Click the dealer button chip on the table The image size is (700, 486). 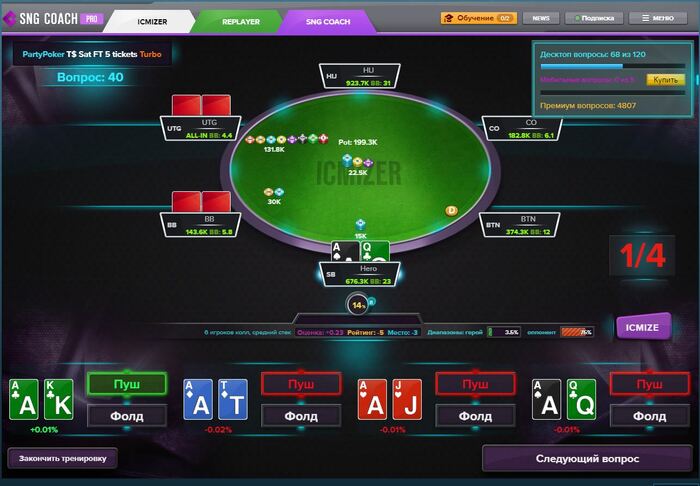pos(451,211)
